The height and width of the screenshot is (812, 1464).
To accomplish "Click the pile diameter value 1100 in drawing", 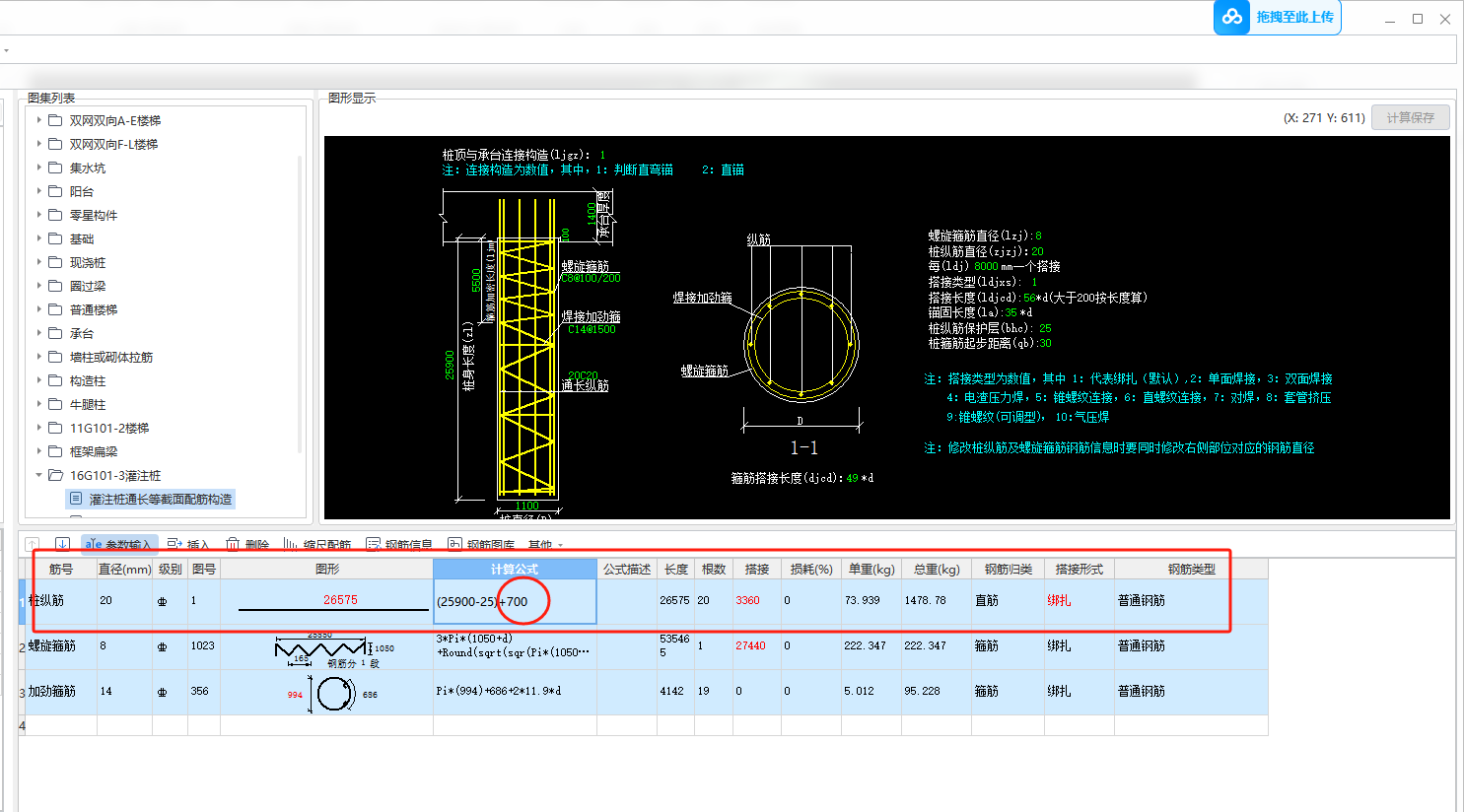I will 527,506.
